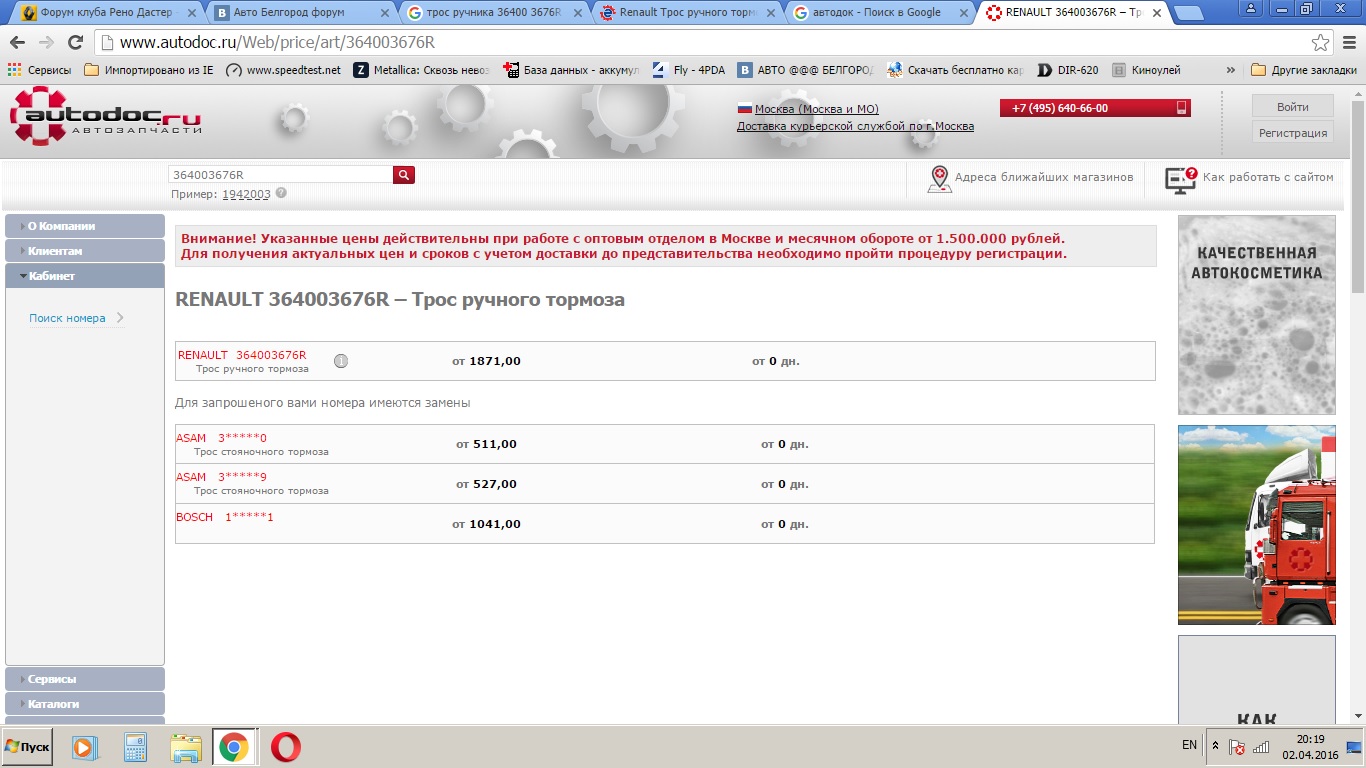The height and width of the screenshot is (768, 1366).
Task: Expand the Каталоги sidebar section
Action: [85, 704]
